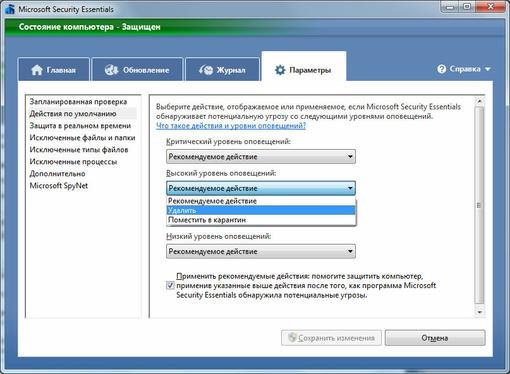Screen dimensions: 510x374
Task: Click the question mark help icon
Action: pos(442,69)
